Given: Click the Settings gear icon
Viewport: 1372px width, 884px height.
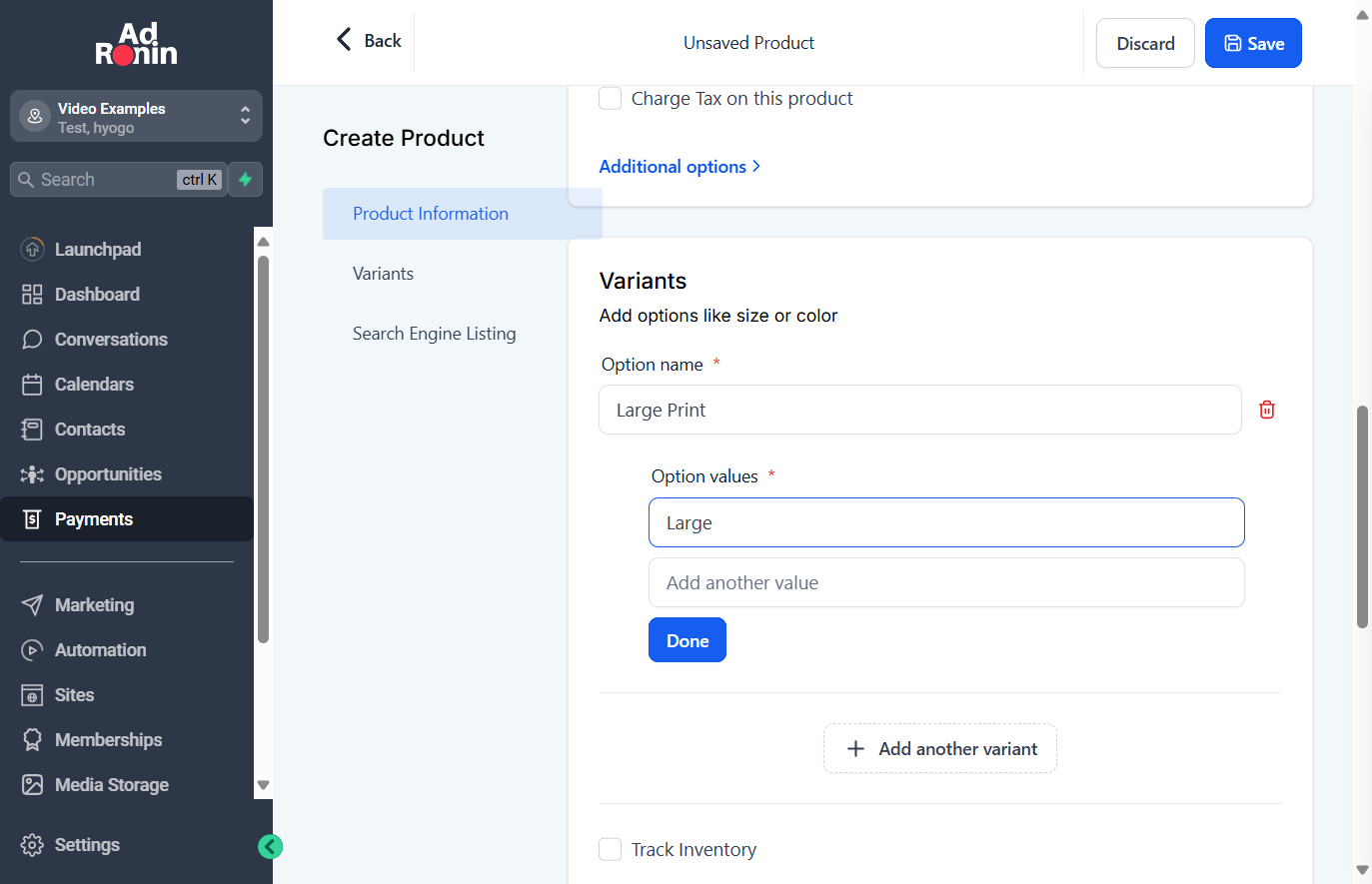Looking at the screenshot, I should 32,844.
